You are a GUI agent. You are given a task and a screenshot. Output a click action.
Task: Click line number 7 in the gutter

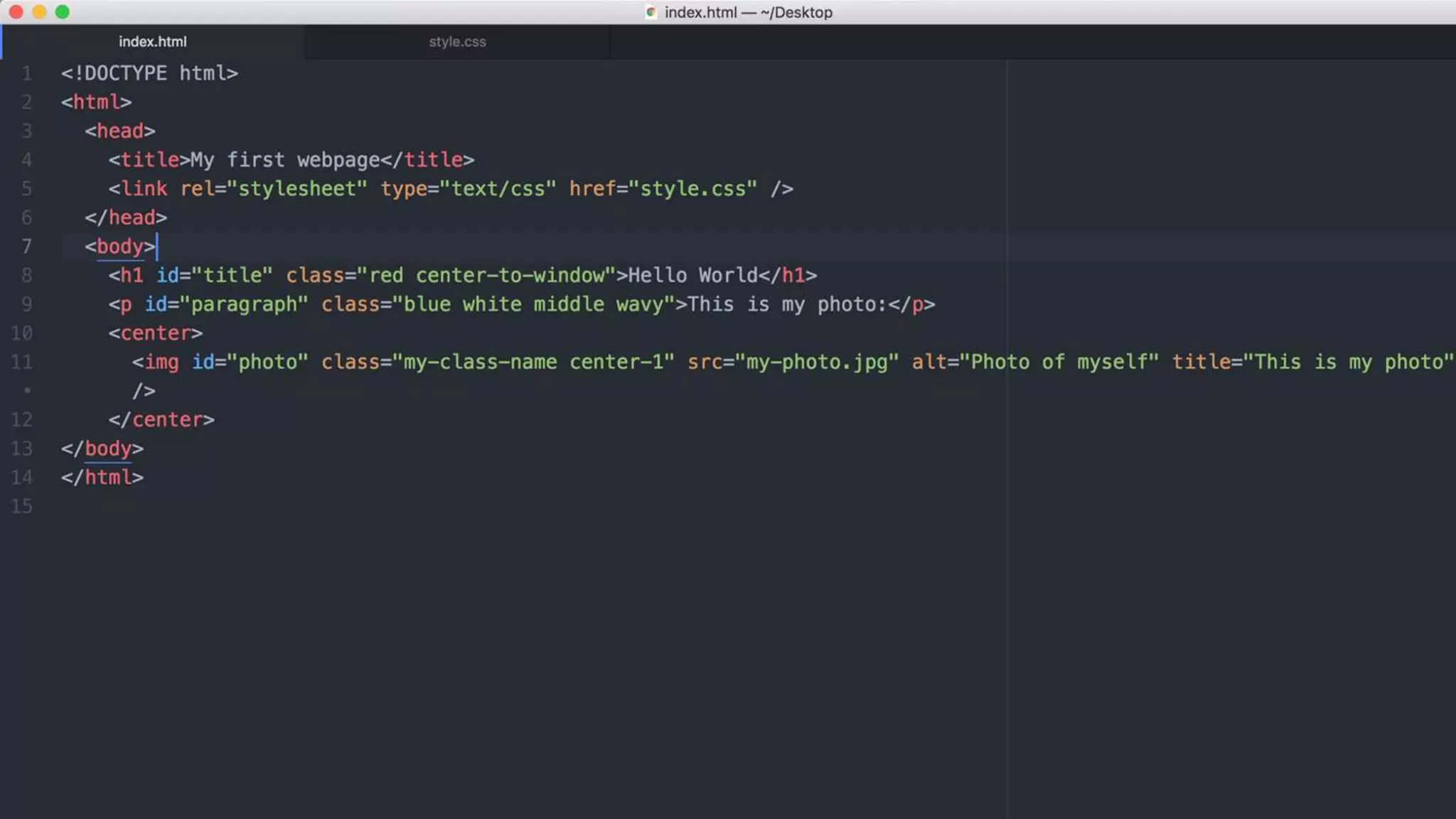pyautogui.click(x=26, y=247)
